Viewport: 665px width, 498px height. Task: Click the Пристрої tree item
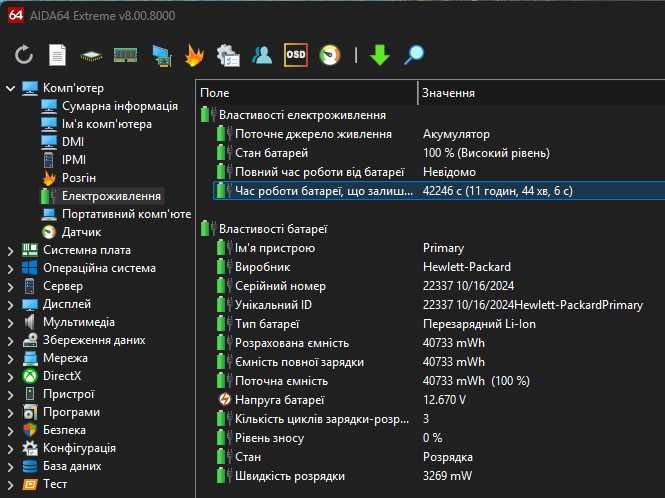[68, 394]
